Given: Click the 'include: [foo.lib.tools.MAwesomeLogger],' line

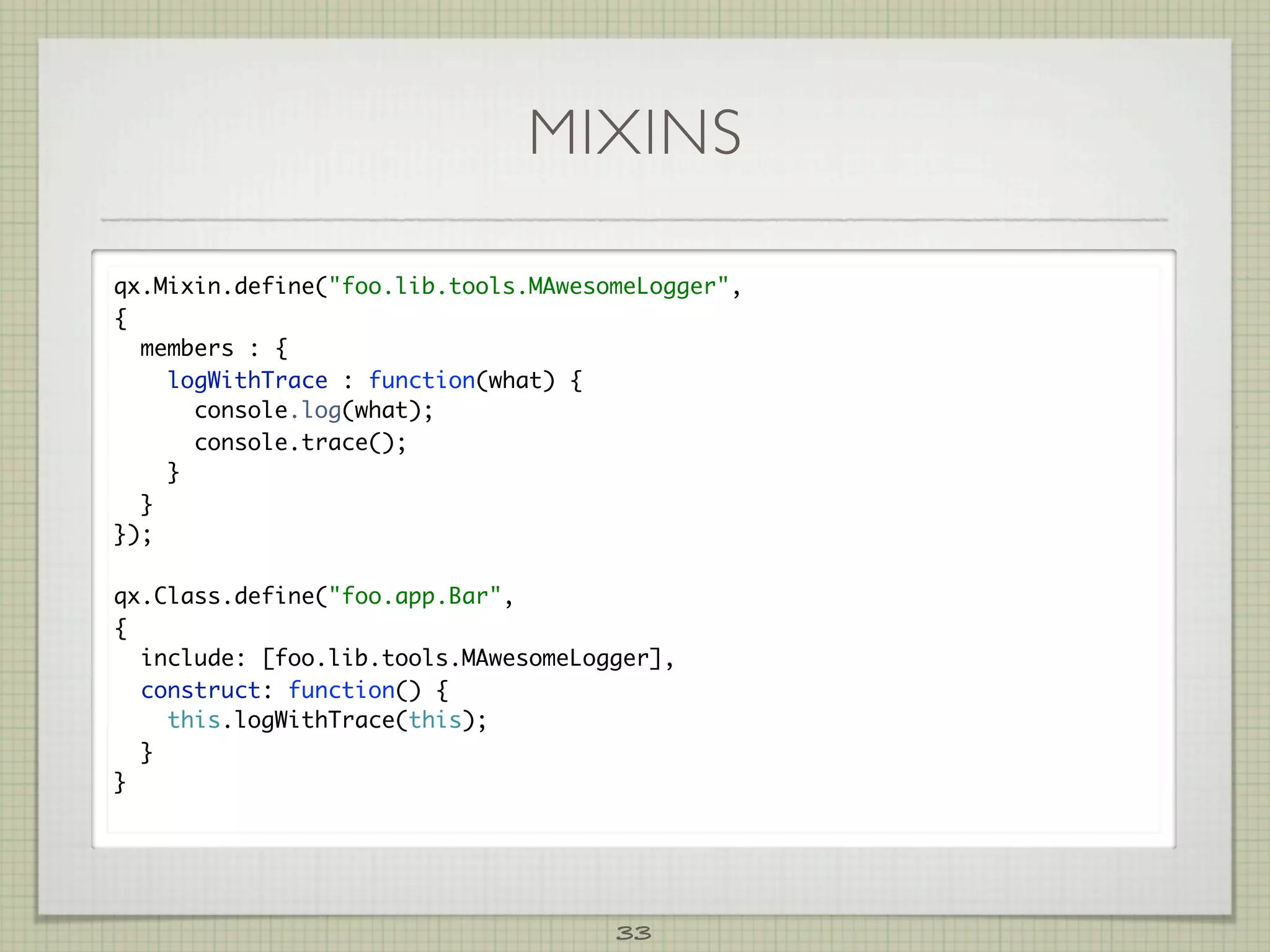Looking at the screenshot, I should (407, 659).
